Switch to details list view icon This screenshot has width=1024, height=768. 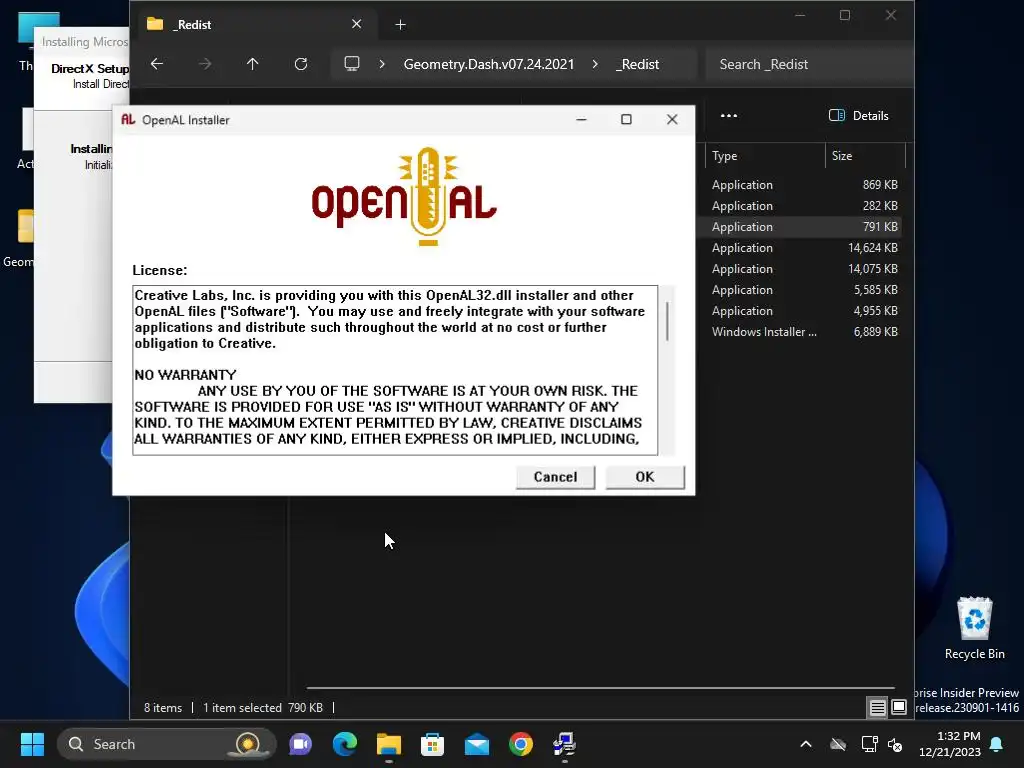tap(877, 707)
